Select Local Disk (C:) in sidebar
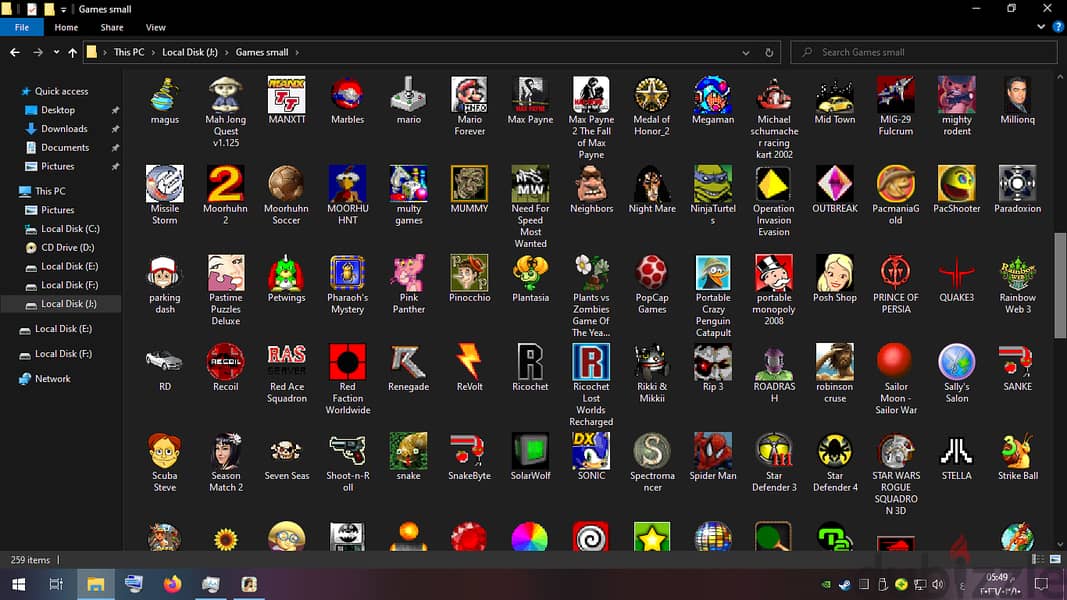1067x600 pixels. point(70,229)
